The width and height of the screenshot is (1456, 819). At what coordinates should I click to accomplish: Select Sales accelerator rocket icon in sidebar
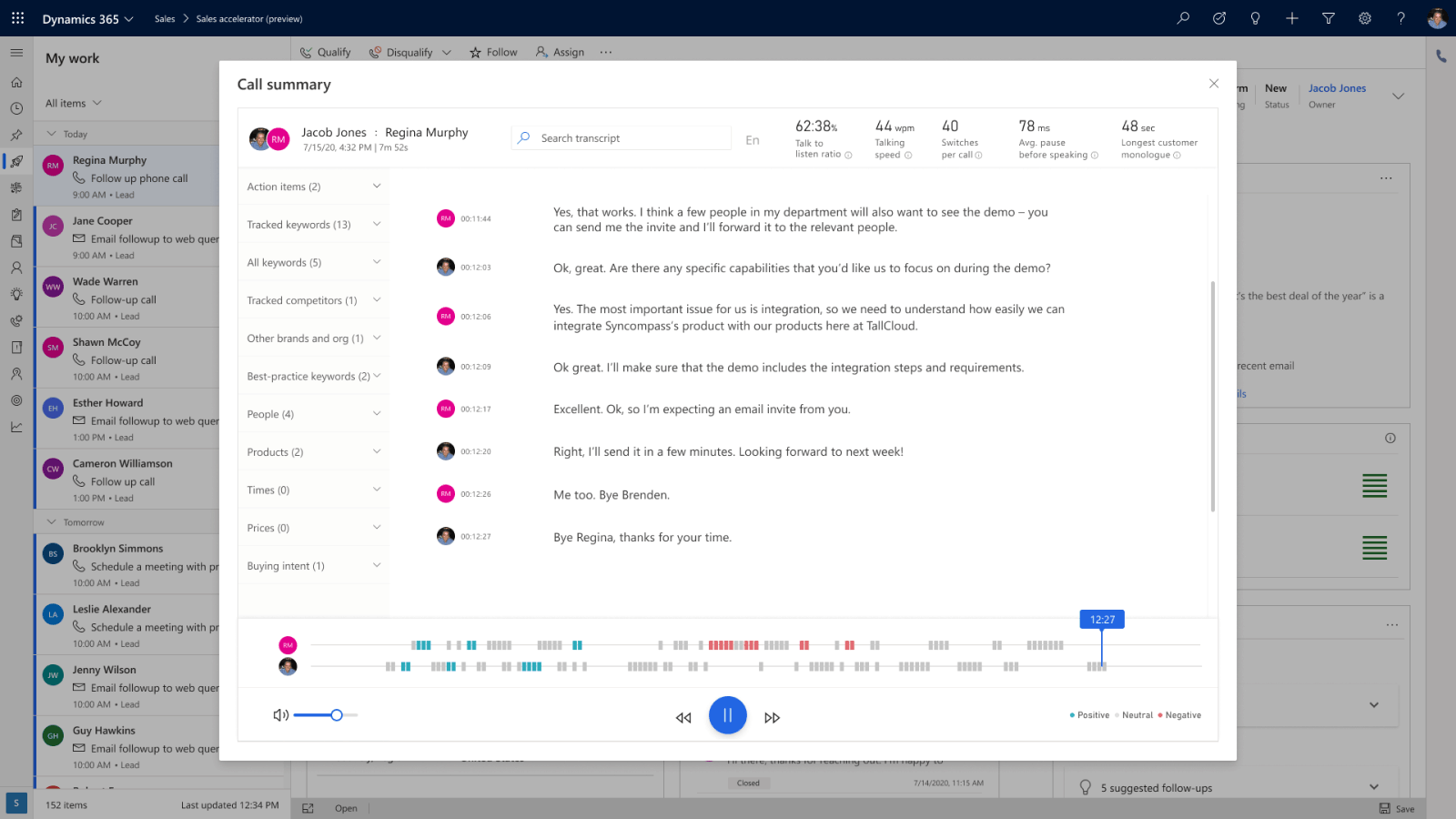pos(16,161)
